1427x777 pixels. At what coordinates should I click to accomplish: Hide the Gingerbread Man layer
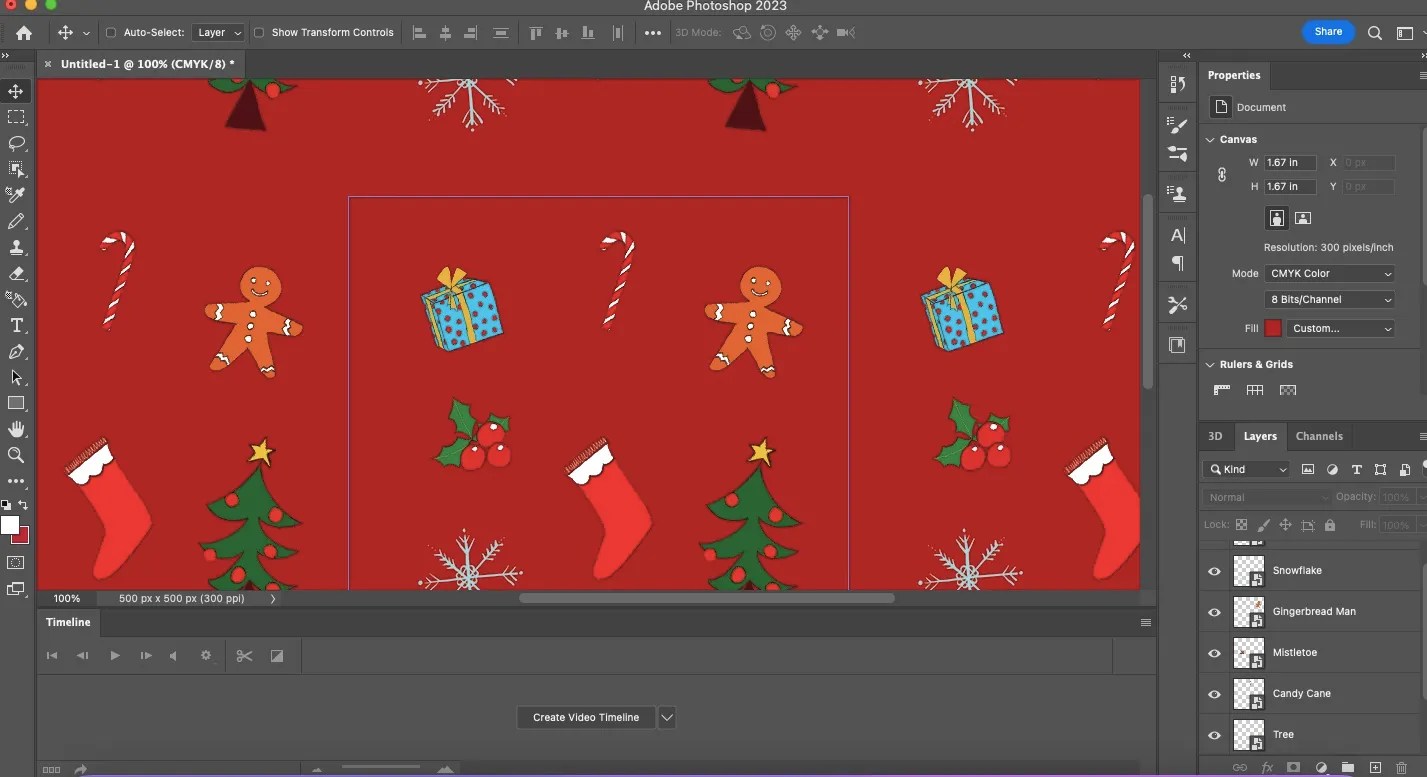coord(1214,612)
